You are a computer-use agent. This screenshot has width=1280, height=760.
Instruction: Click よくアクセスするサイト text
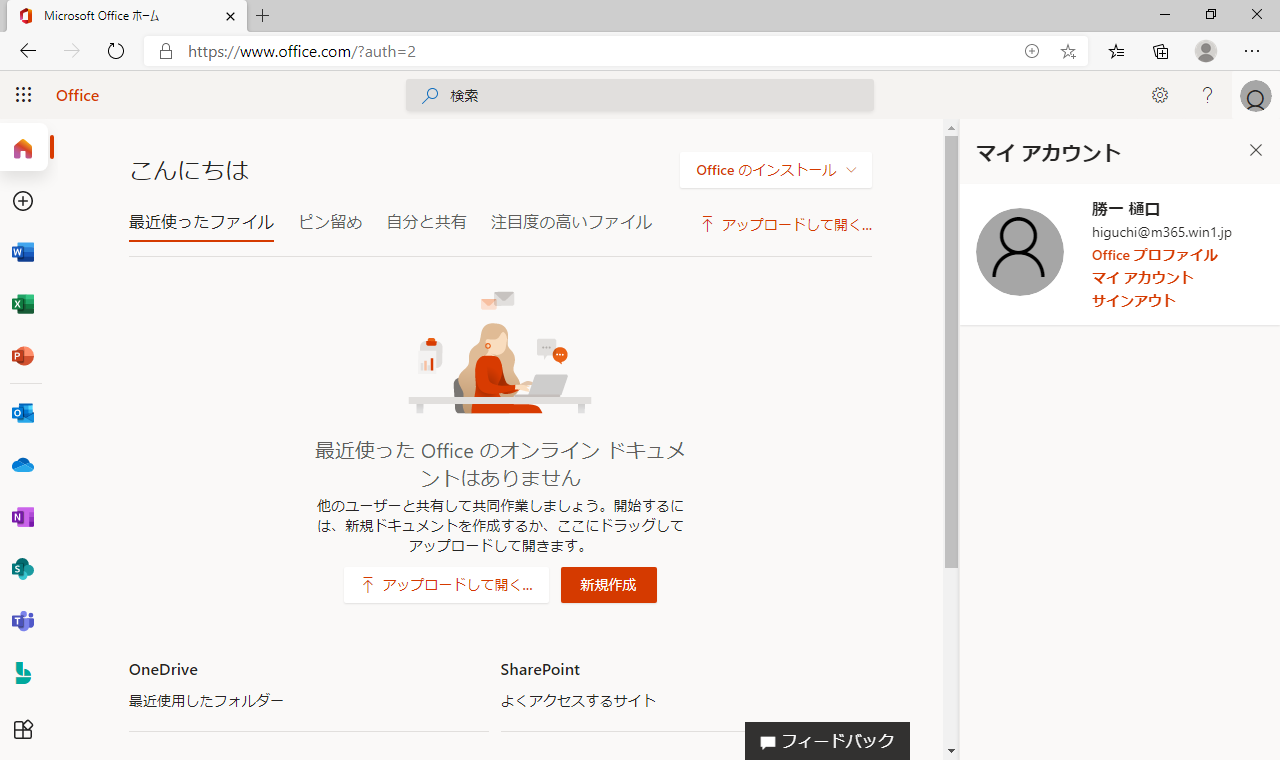(x=578, y=701)
